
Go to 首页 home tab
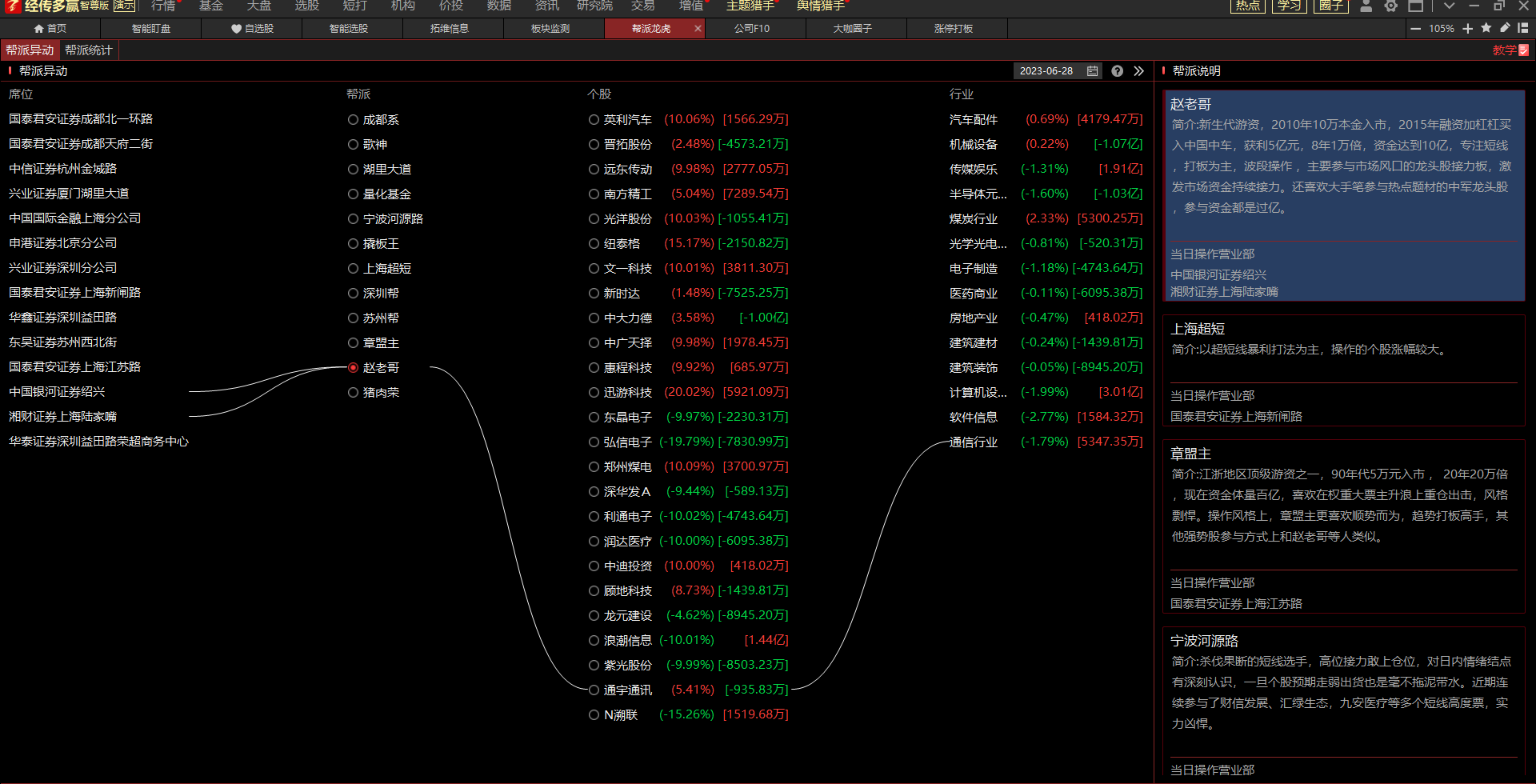(x=50, y=29)
